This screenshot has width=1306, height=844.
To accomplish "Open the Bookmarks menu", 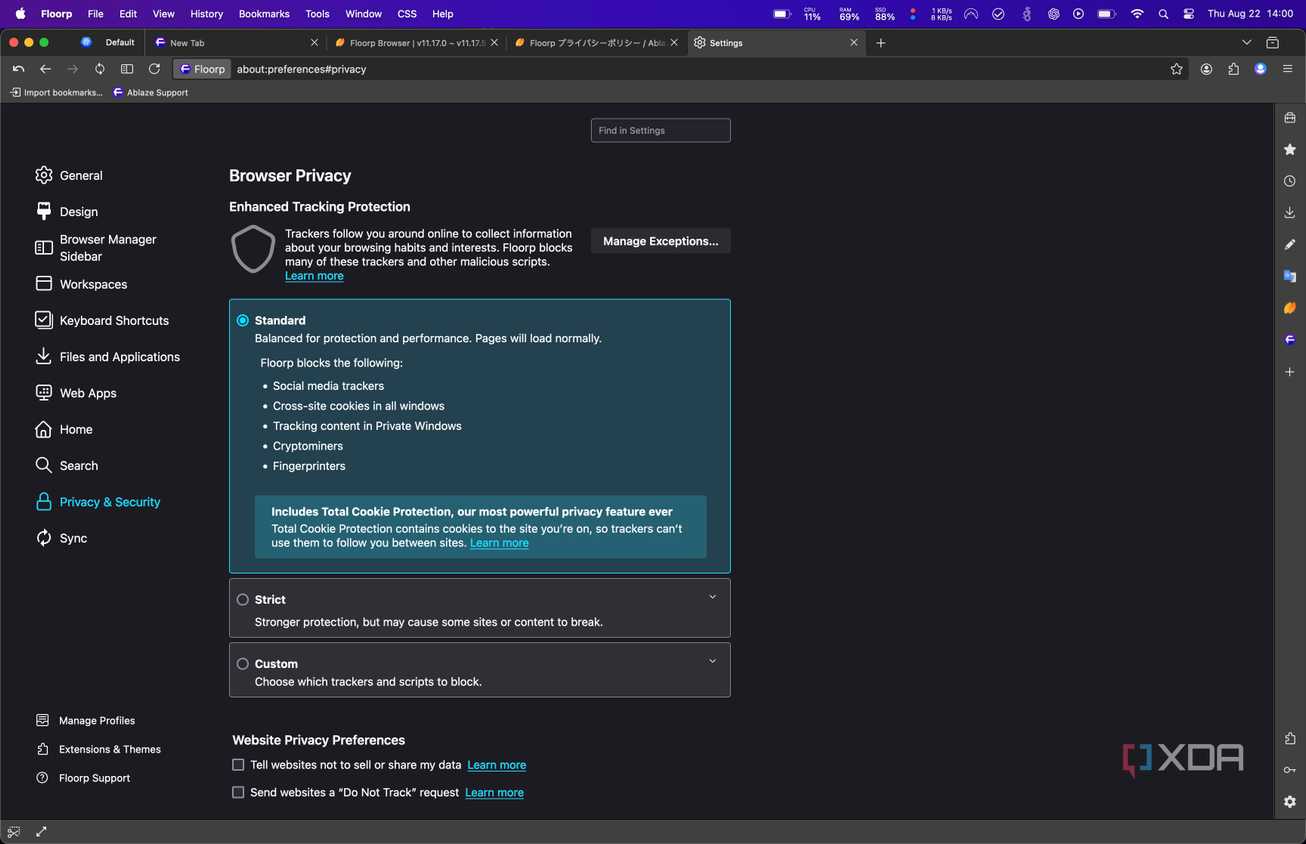I will [264, 14].
